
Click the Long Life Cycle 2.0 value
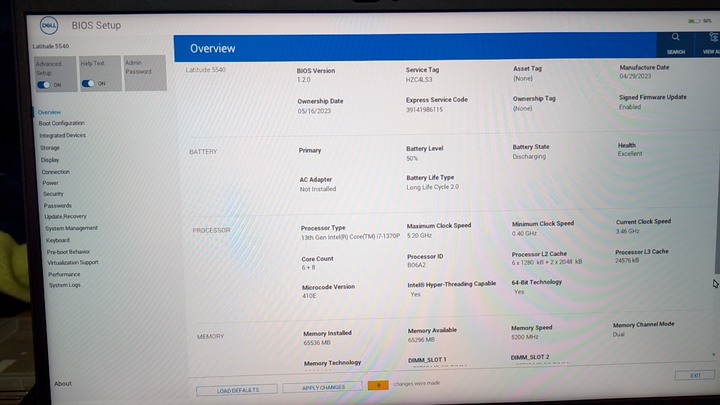tap(433, 187)
